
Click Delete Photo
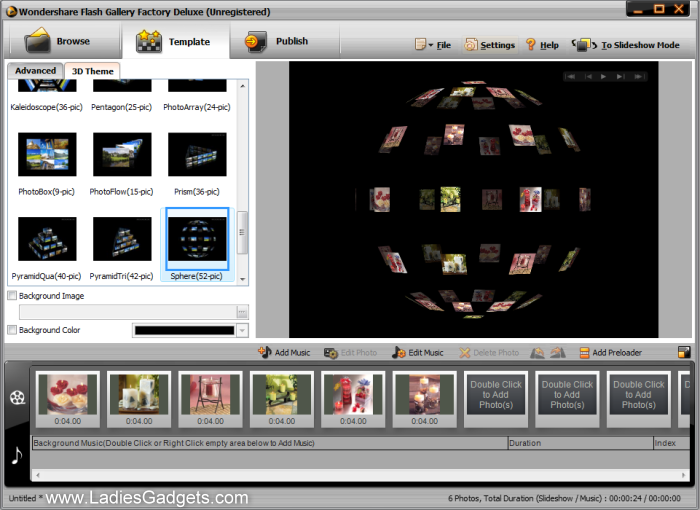pyautogui.click(x=489, y=353)
